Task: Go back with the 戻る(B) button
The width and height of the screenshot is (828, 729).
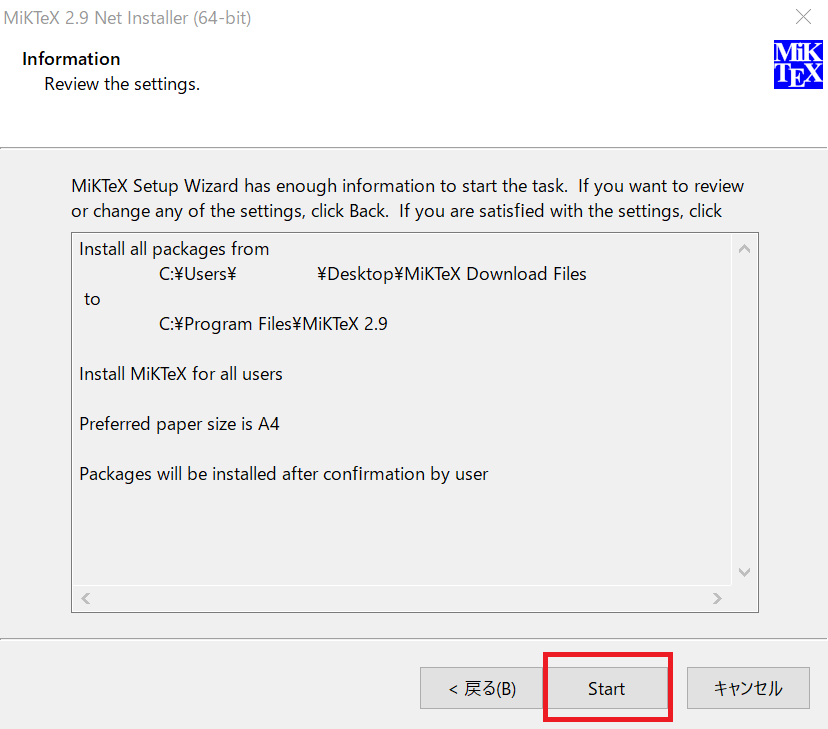Action: coord(482,688)
